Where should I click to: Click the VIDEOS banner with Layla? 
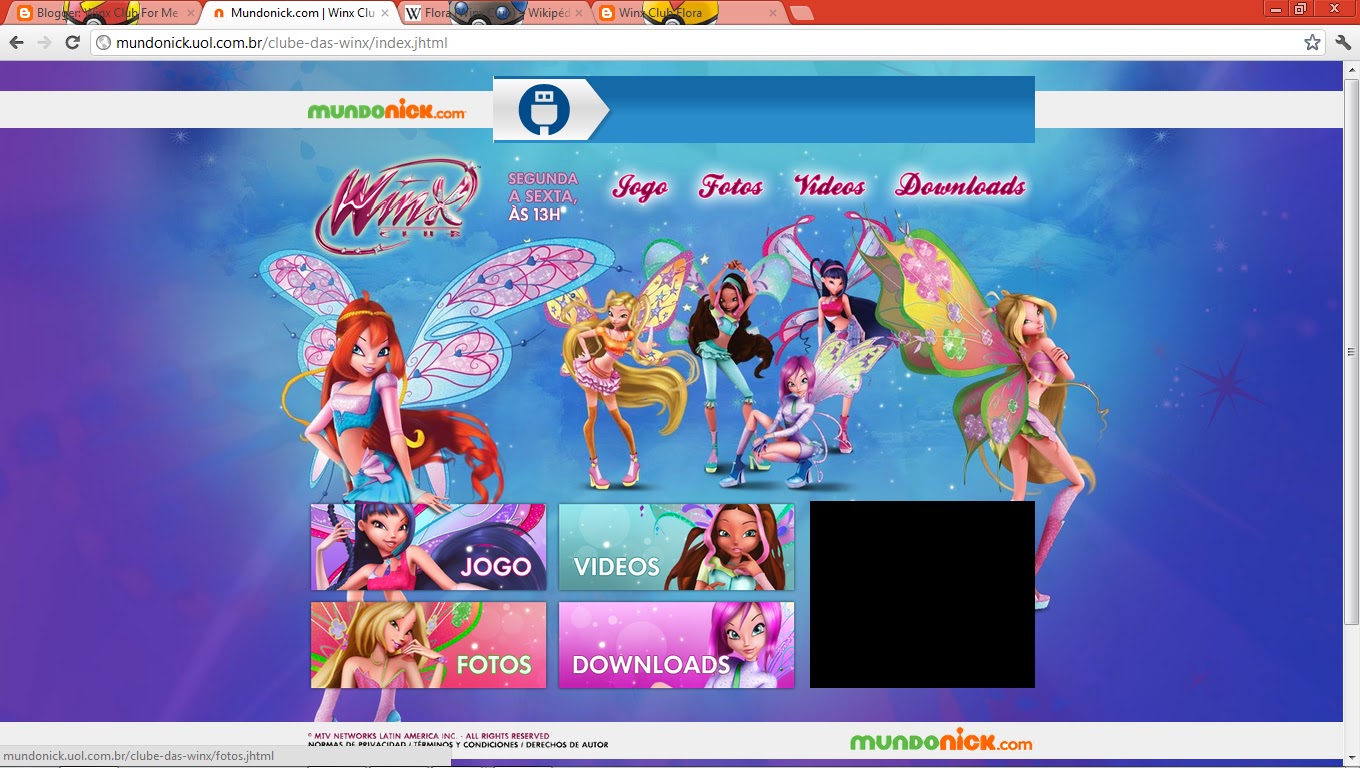tap(676, 547)
